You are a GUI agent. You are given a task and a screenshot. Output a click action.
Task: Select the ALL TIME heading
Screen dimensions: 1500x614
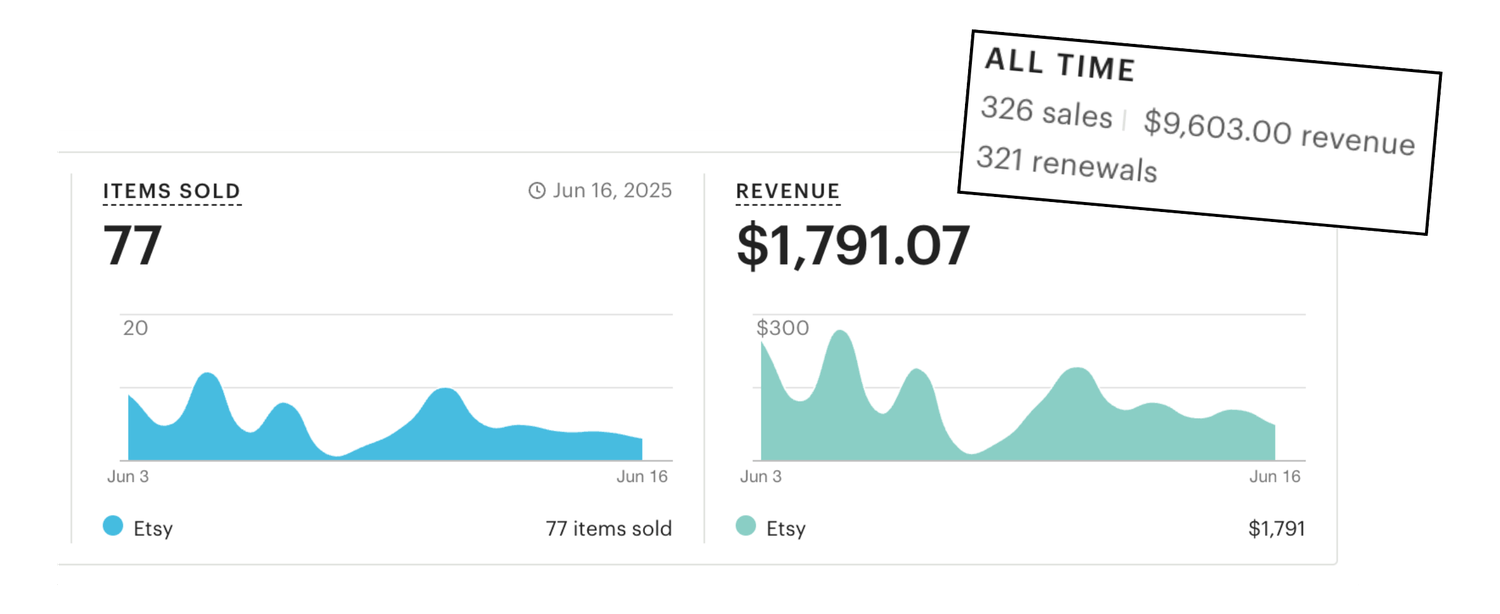click(1060, 66)
